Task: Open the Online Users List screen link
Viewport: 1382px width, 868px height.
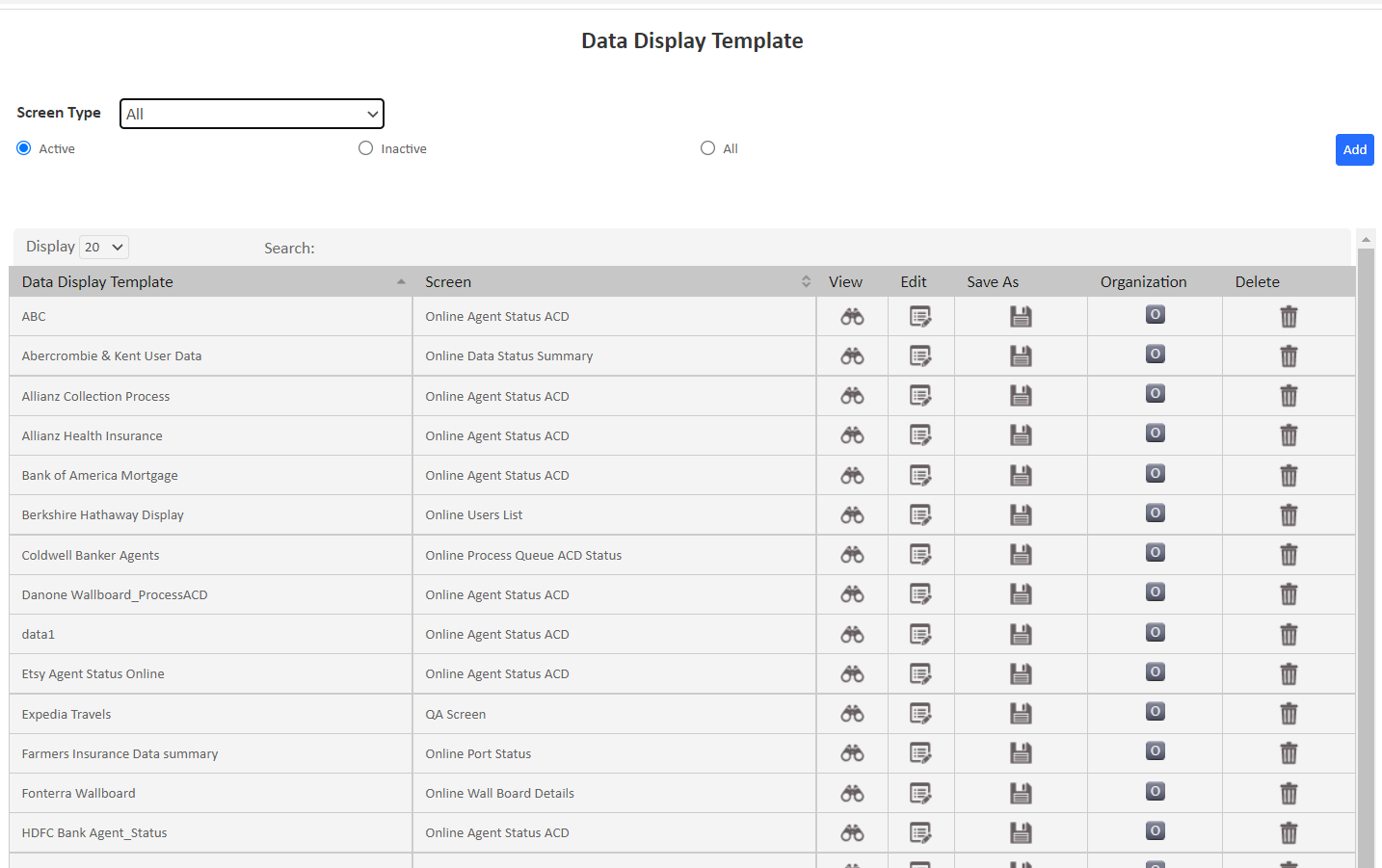Action: click(473, 513)
